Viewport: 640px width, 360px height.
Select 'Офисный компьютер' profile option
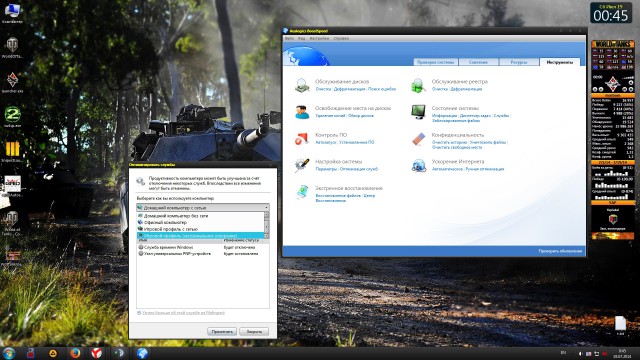[x=201, y=222]
